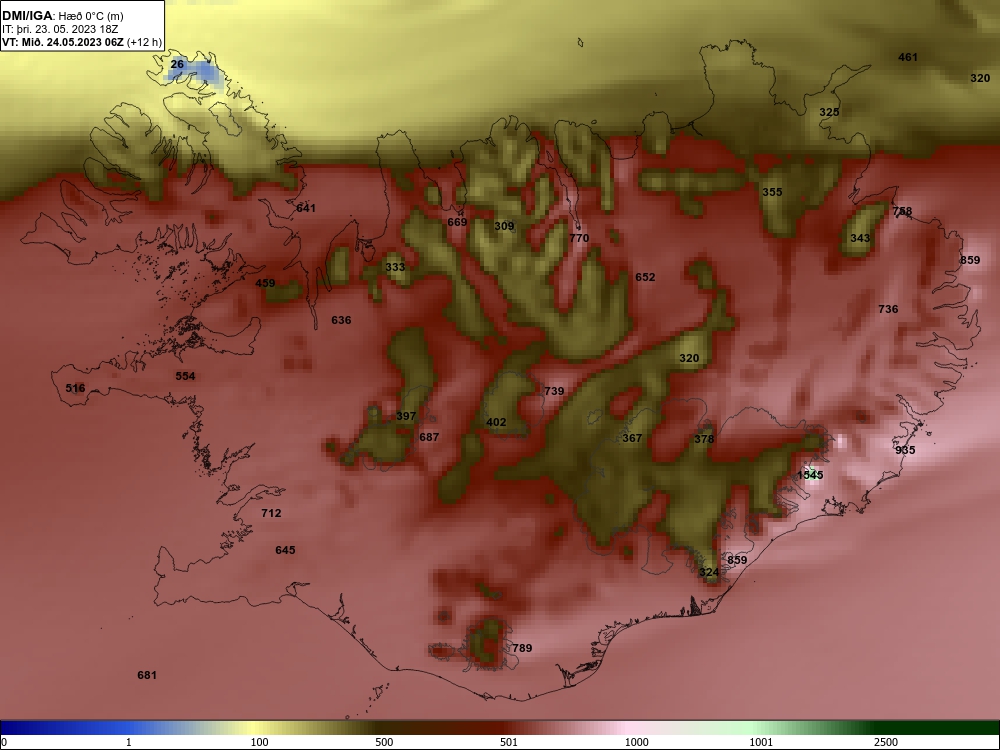Click the title text "DMI/IGA: Hæð 0°C (m)"
This screenshot has height=750, width=1000.
click(62, 16)
